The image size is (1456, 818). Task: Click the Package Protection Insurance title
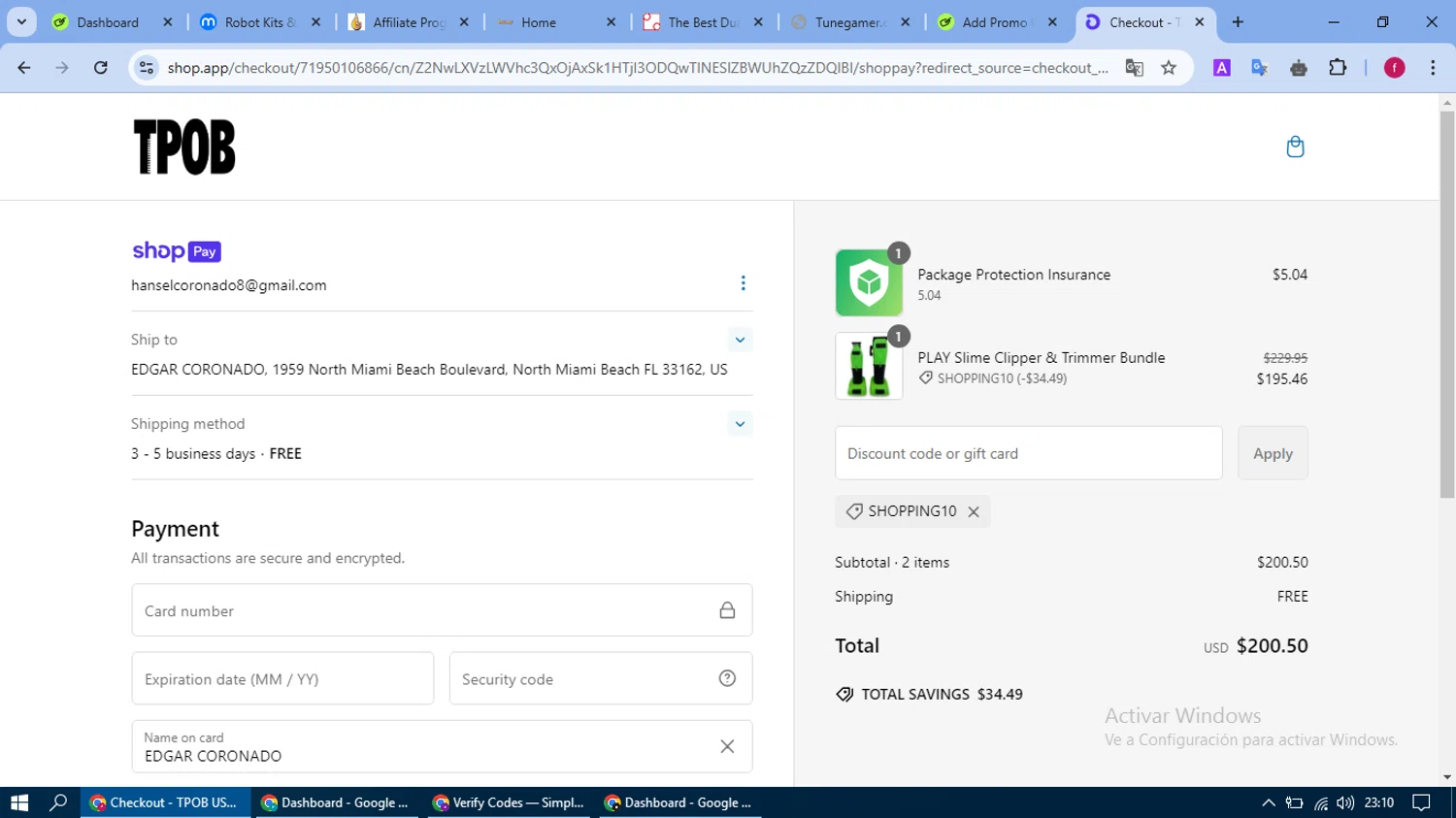[x=1013, y=275]
